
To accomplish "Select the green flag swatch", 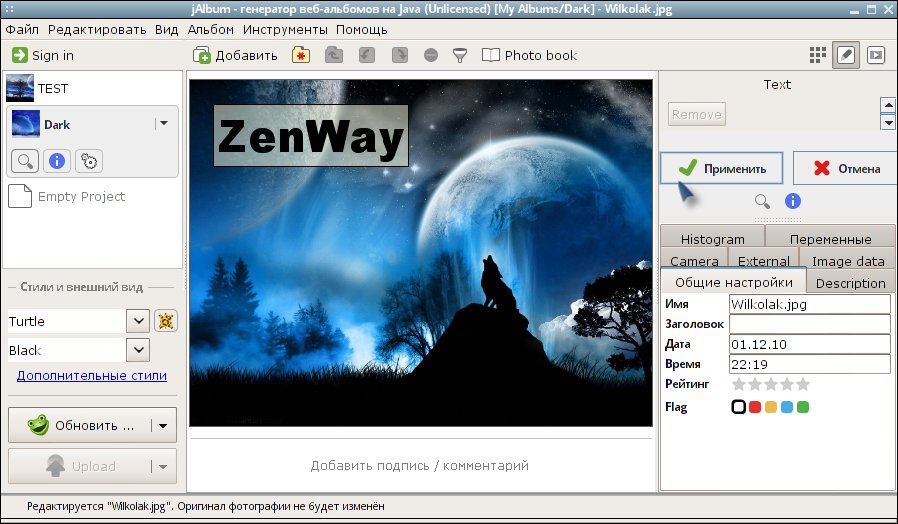I will click(x=803, y=407).
